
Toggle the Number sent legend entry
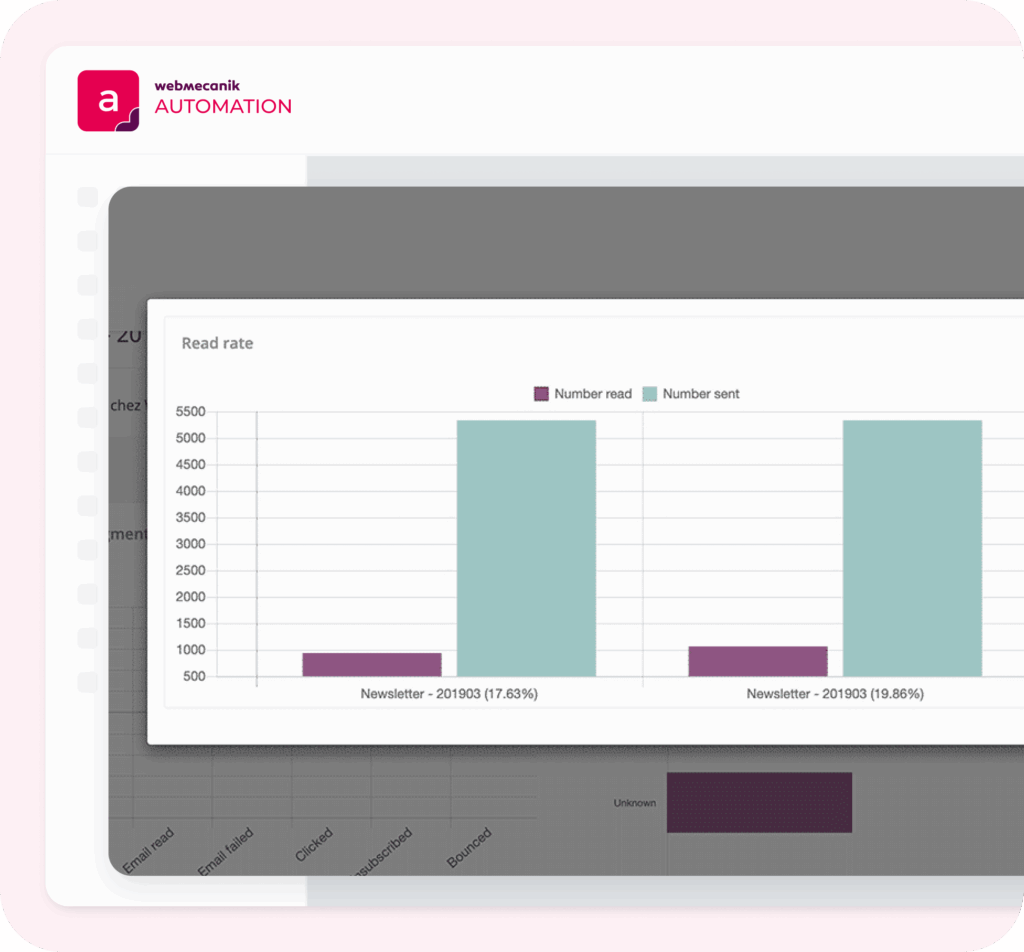tap(690, 394)
